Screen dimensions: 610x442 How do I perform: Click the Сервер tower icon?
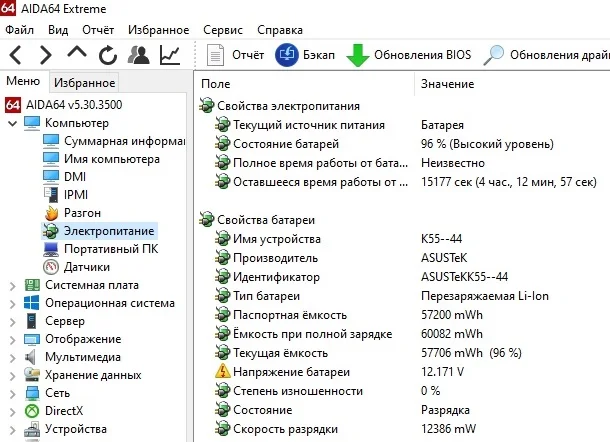point(32,321)
